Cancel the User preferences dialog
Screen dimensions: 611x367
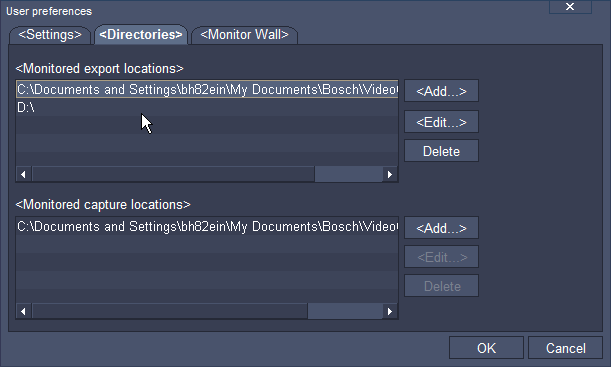565,348
